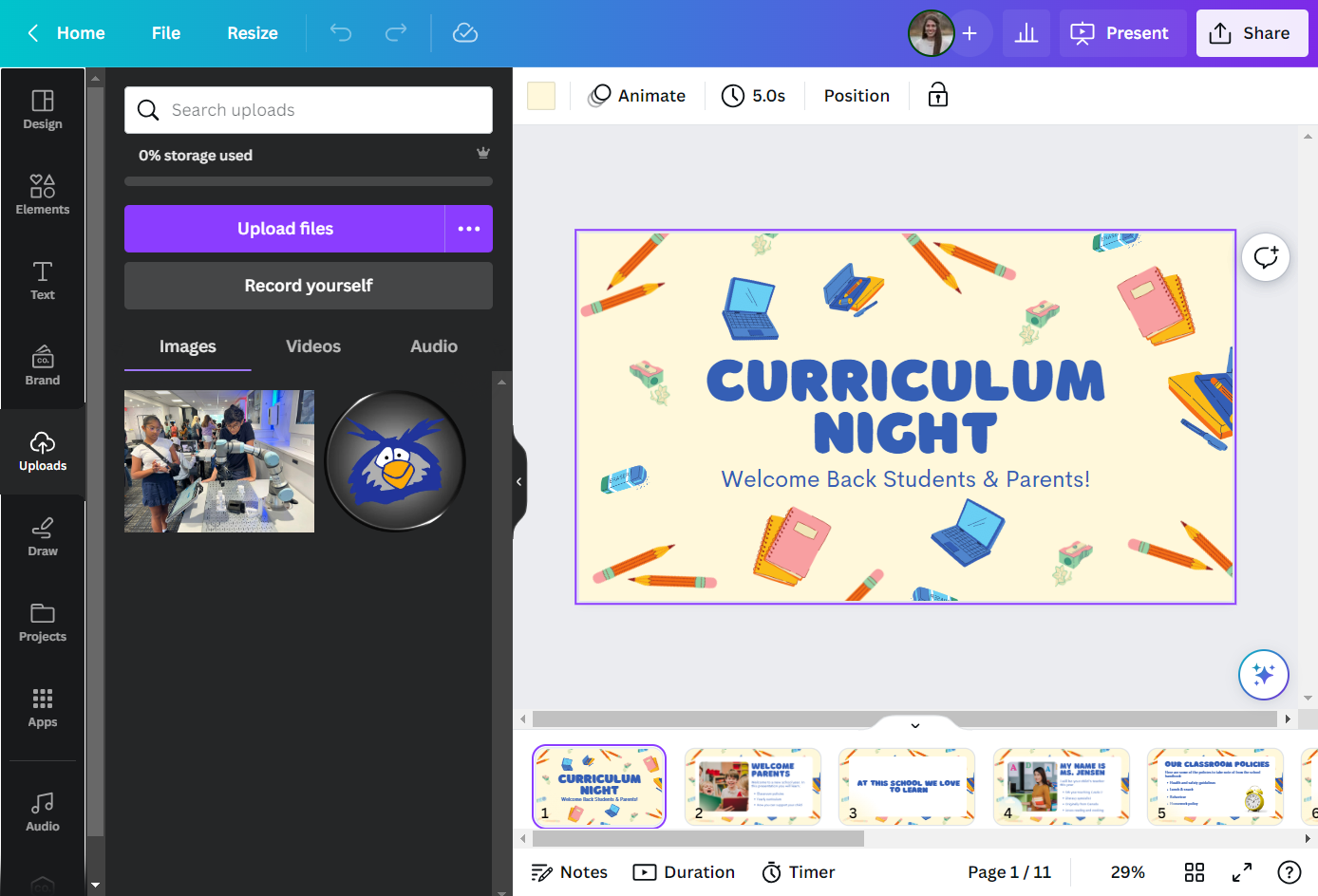Open the Elements panel
This screenshot has height=896, width=1318.
(x=43, y=196)
